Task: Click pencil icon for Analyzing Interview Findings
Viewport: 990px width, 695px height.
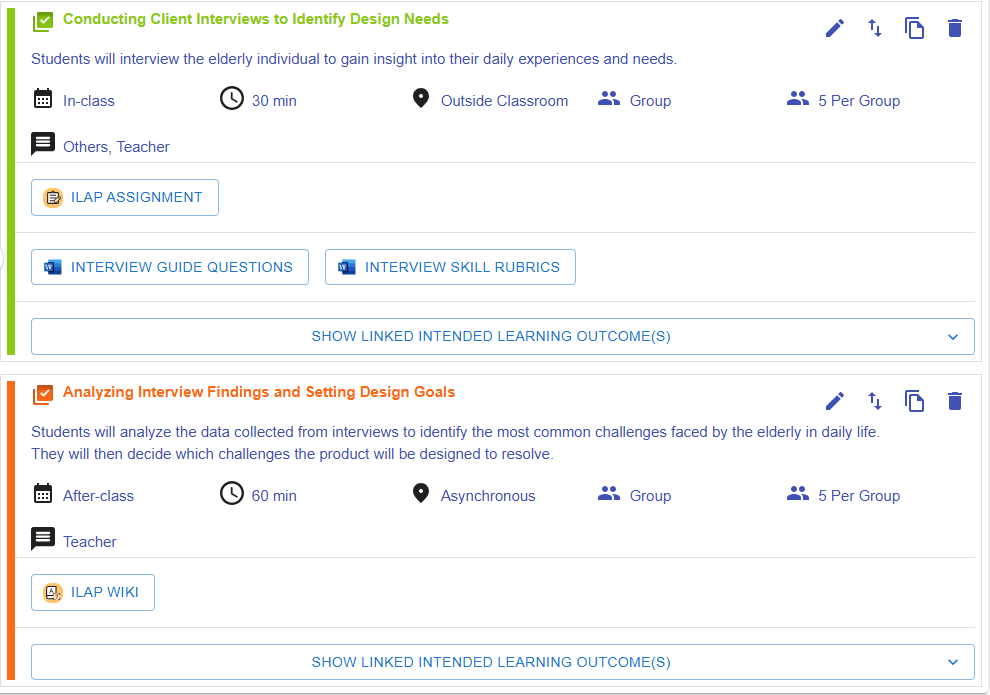Action: click(835, 401)
